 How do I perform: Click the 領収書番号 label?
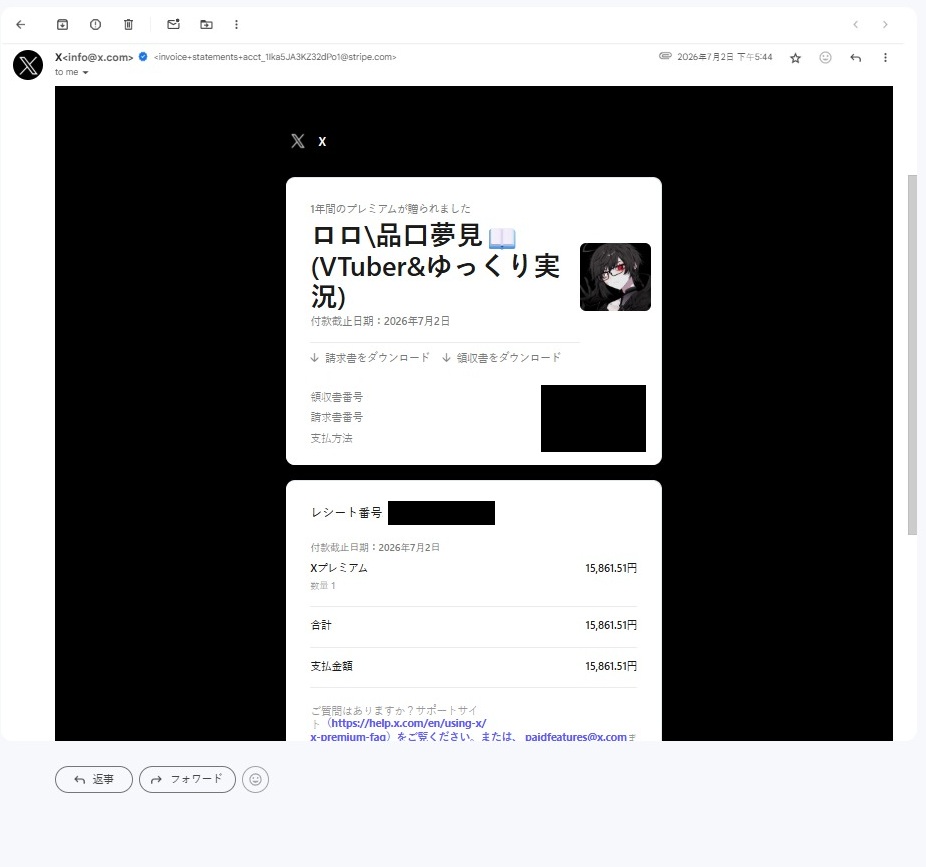(x=337, y=397)
